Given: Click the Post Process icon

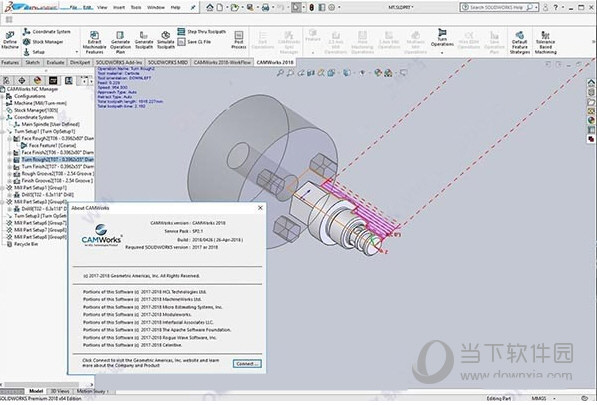Looking at the screenshot, I should (x=239, y=40).
